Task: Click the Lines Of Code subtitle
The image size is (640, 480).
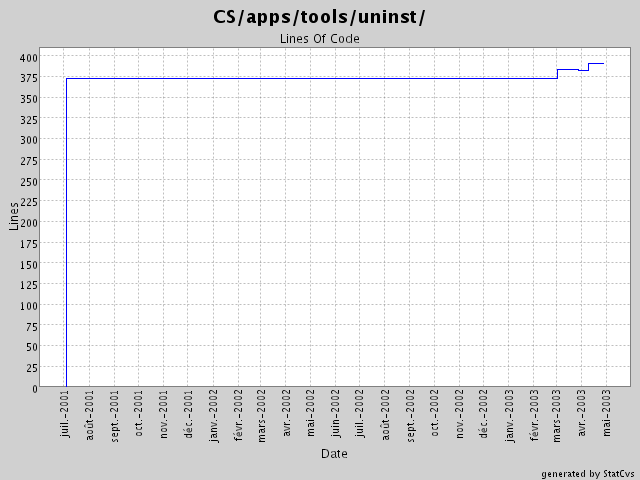Action: click(x=320, y=39)
